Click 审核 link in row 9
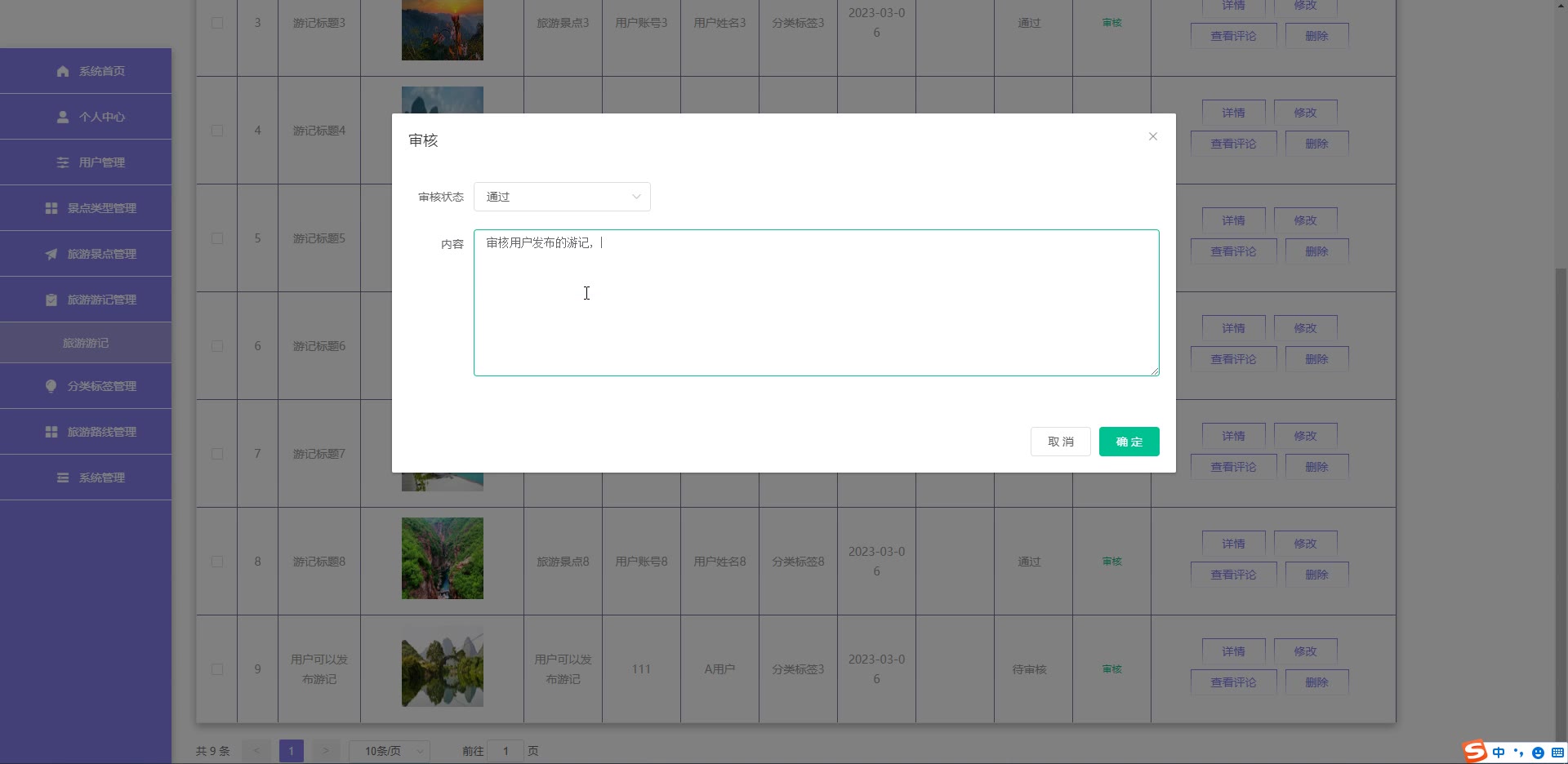This screenshot has height=764, width=1568. tap(1111, 669)
